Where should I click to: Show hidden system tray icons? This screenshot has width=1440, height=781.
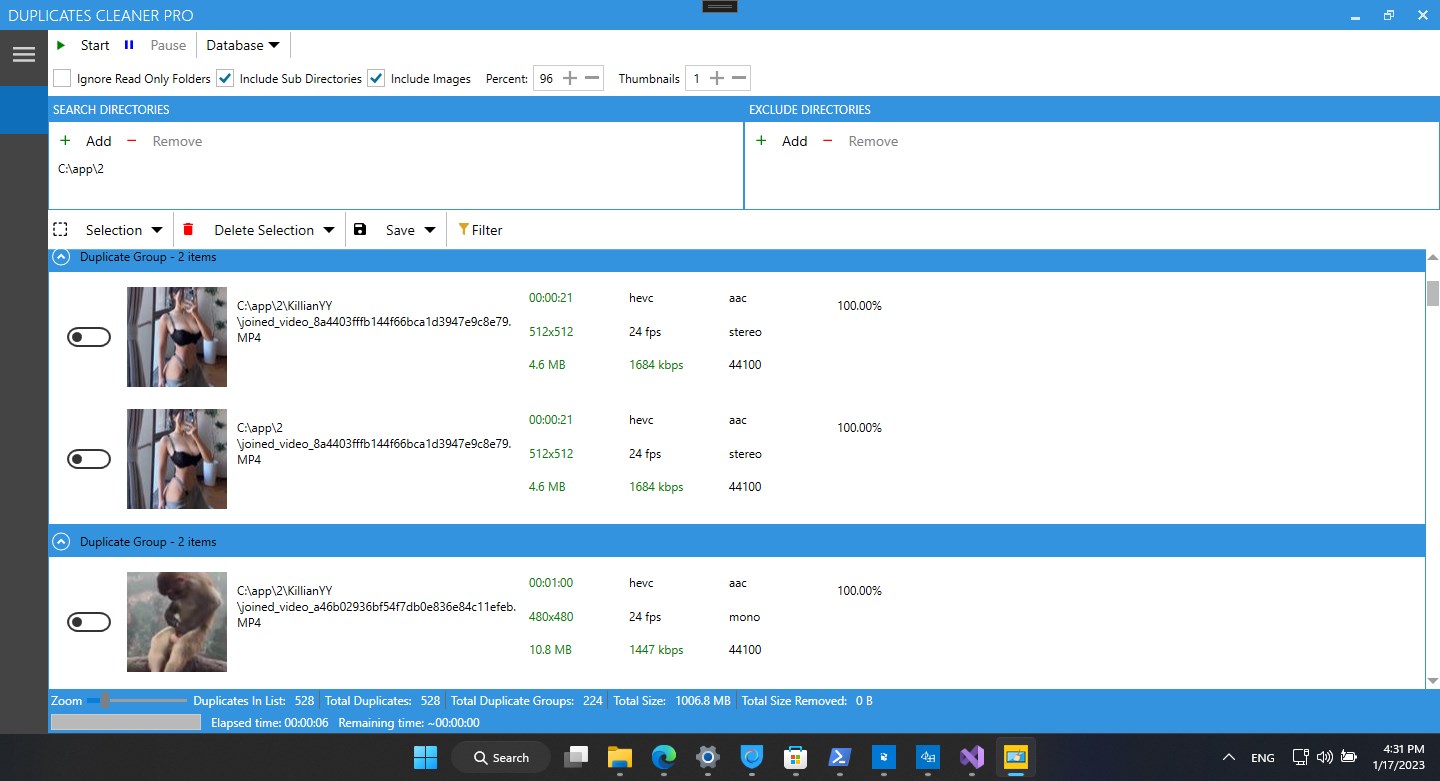(x=1229, y=757)
